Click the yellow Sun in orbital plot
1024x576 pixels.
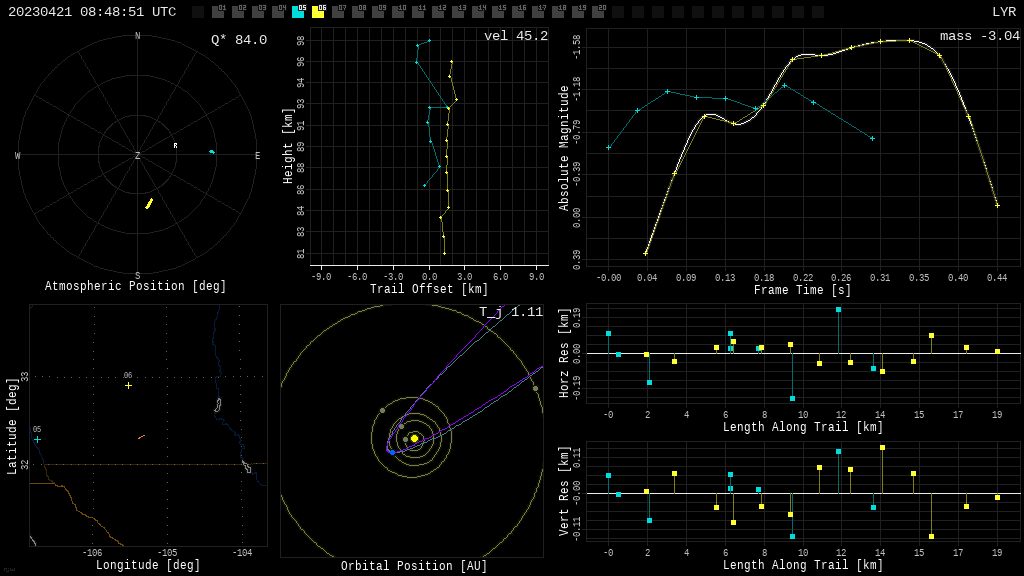tap(414, 438)
